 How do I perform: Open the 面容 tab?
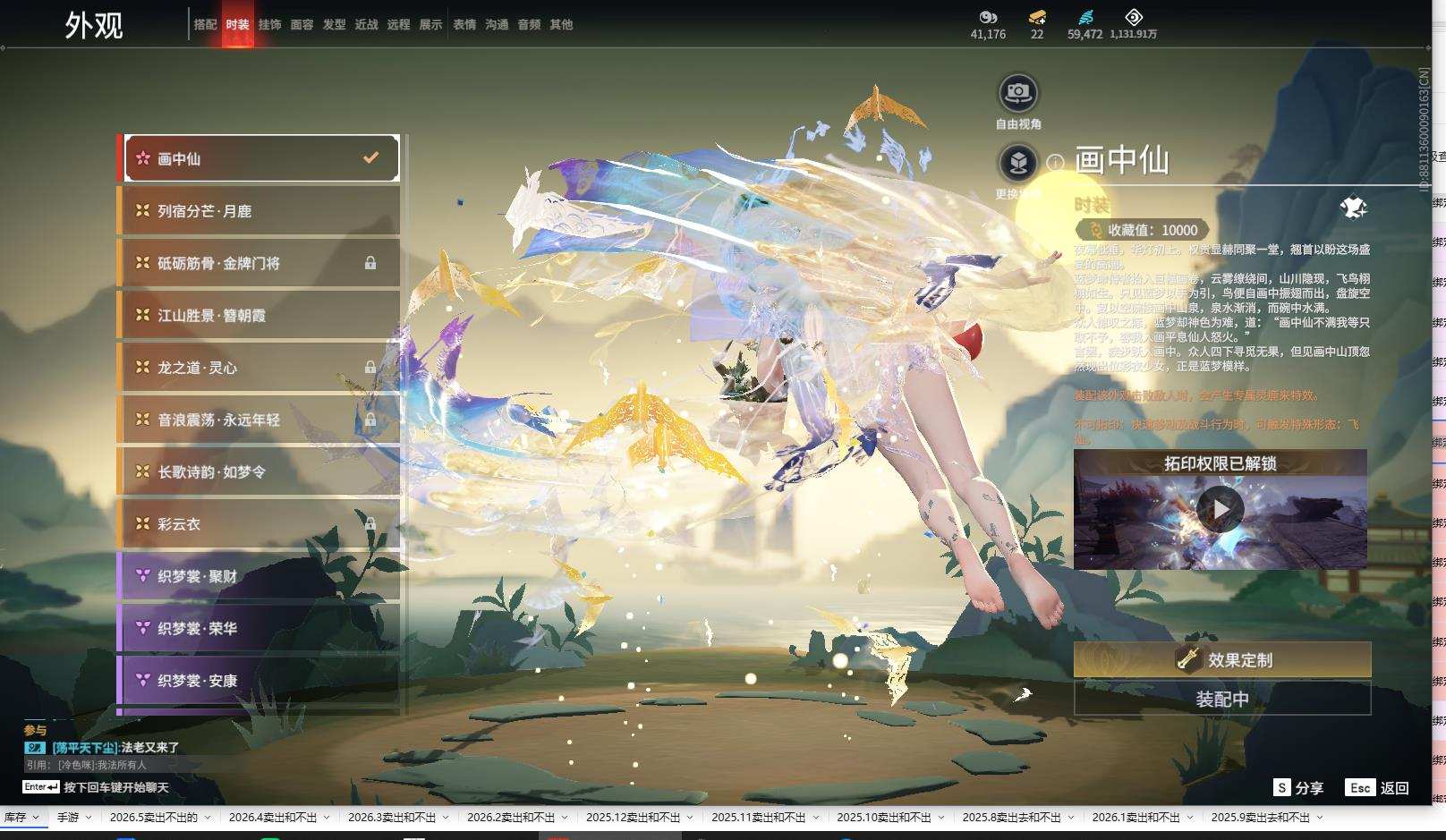[x=302, y=24]
